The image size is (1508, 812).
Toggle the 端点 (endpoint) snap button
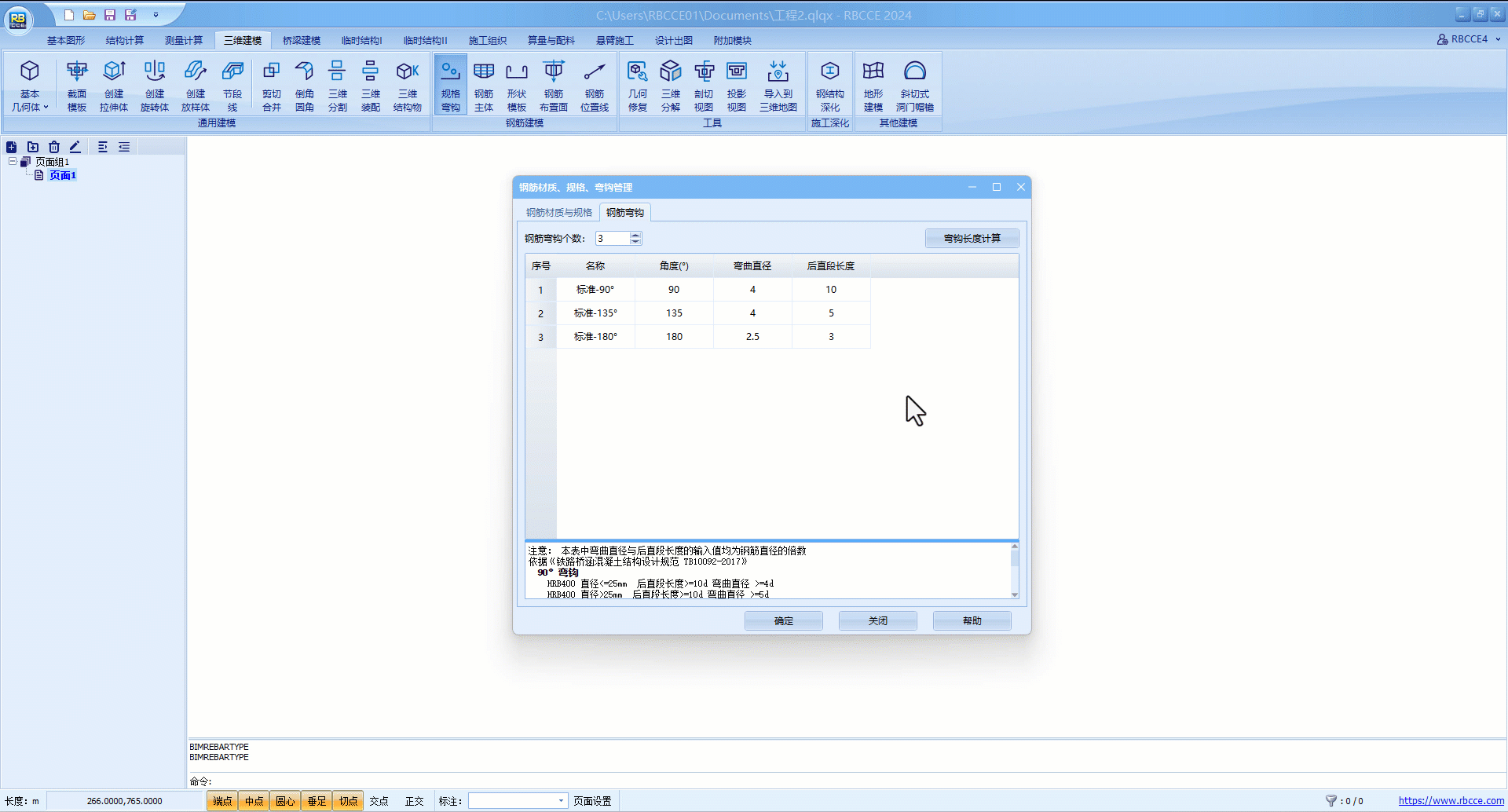[x=222, y=801]
